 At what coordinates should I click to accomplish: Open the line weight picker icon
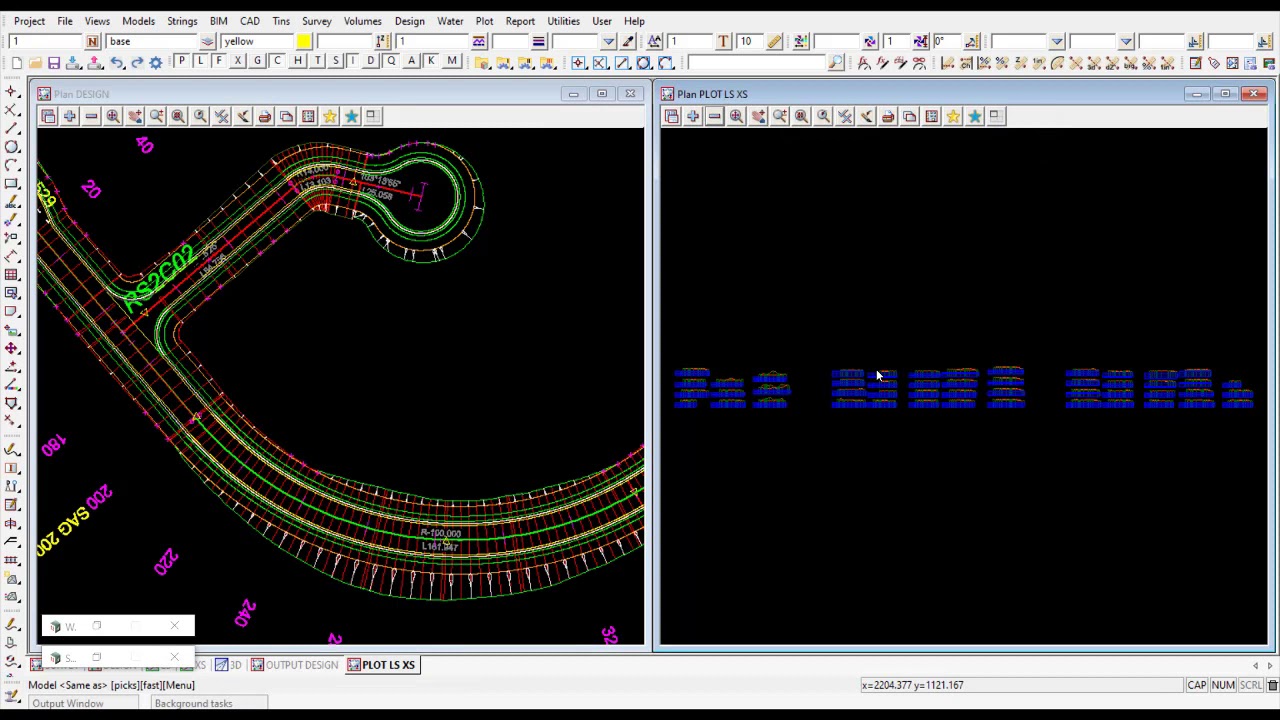click(538, 41)
